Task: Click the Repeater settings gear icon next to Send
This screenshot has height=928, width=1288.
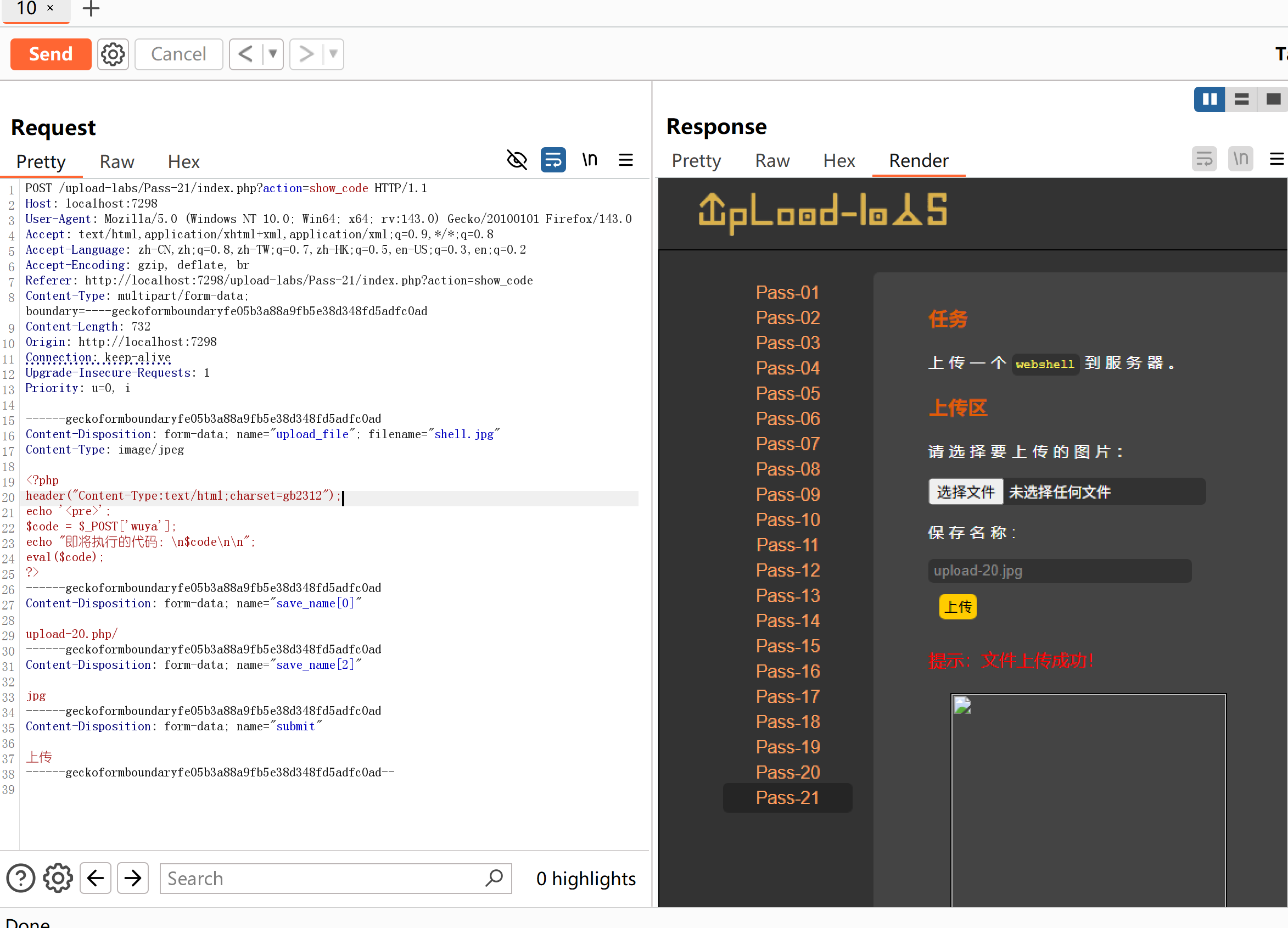Action: pyautogui.click(x=113, y=54)
